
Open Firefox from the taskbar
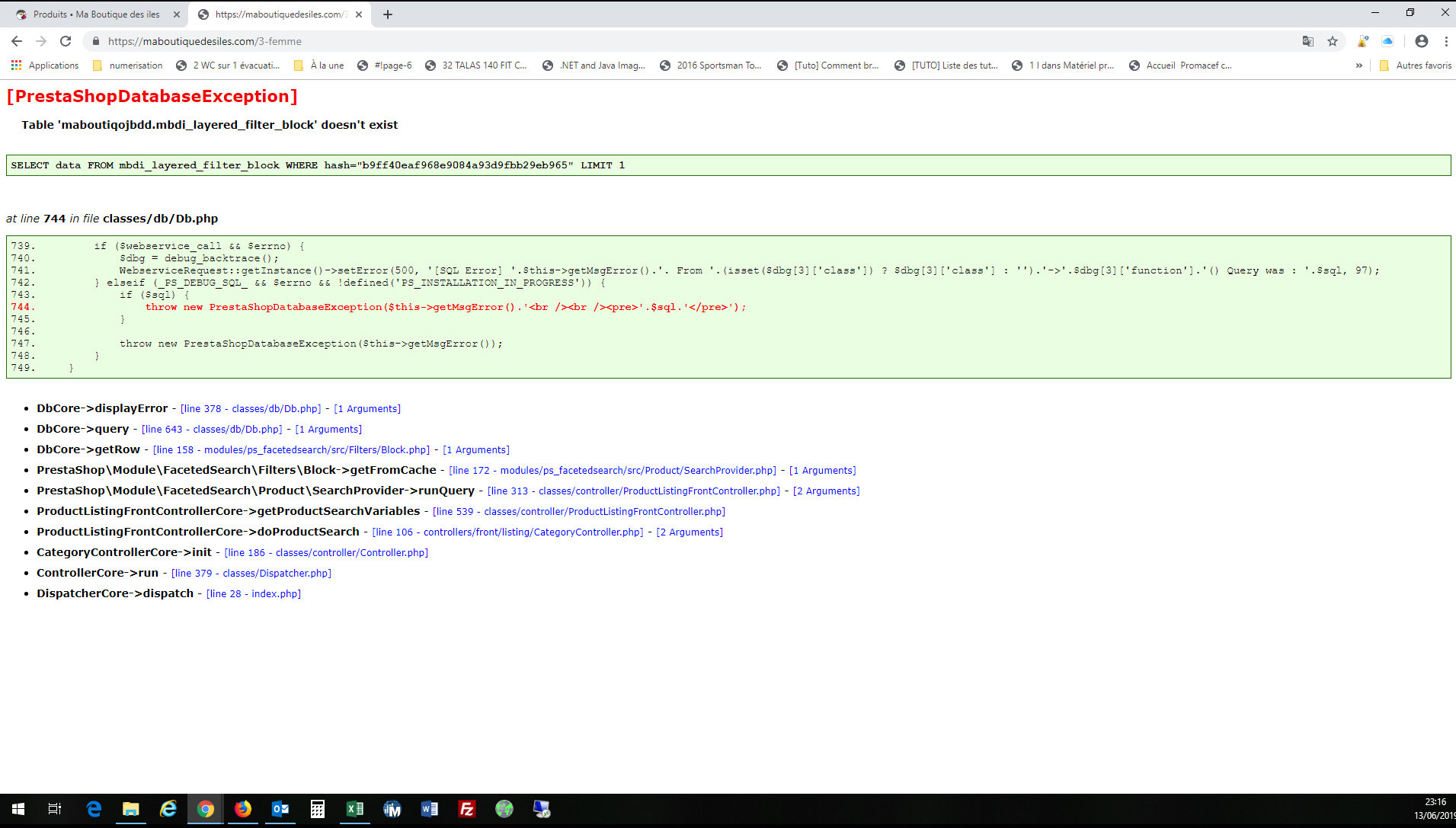[x=243, y=809]
